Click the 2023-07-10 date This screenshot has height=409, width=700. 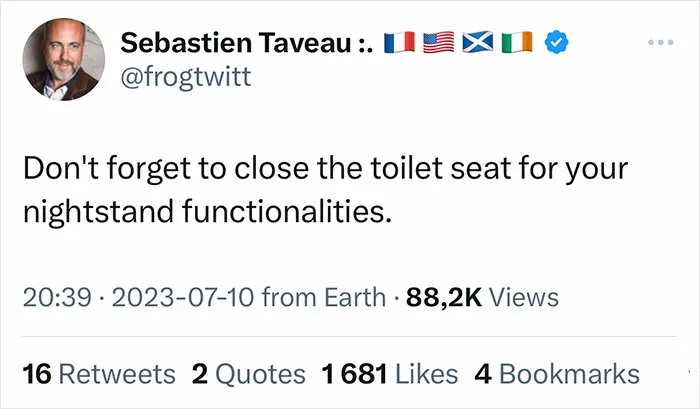183,297
